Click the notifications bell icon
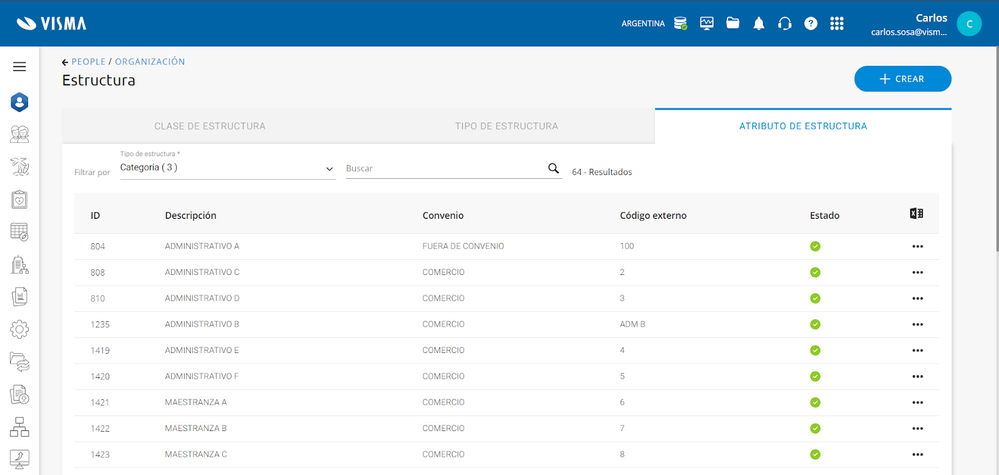The height and width of the screenshot is (475, 999). 759,23
